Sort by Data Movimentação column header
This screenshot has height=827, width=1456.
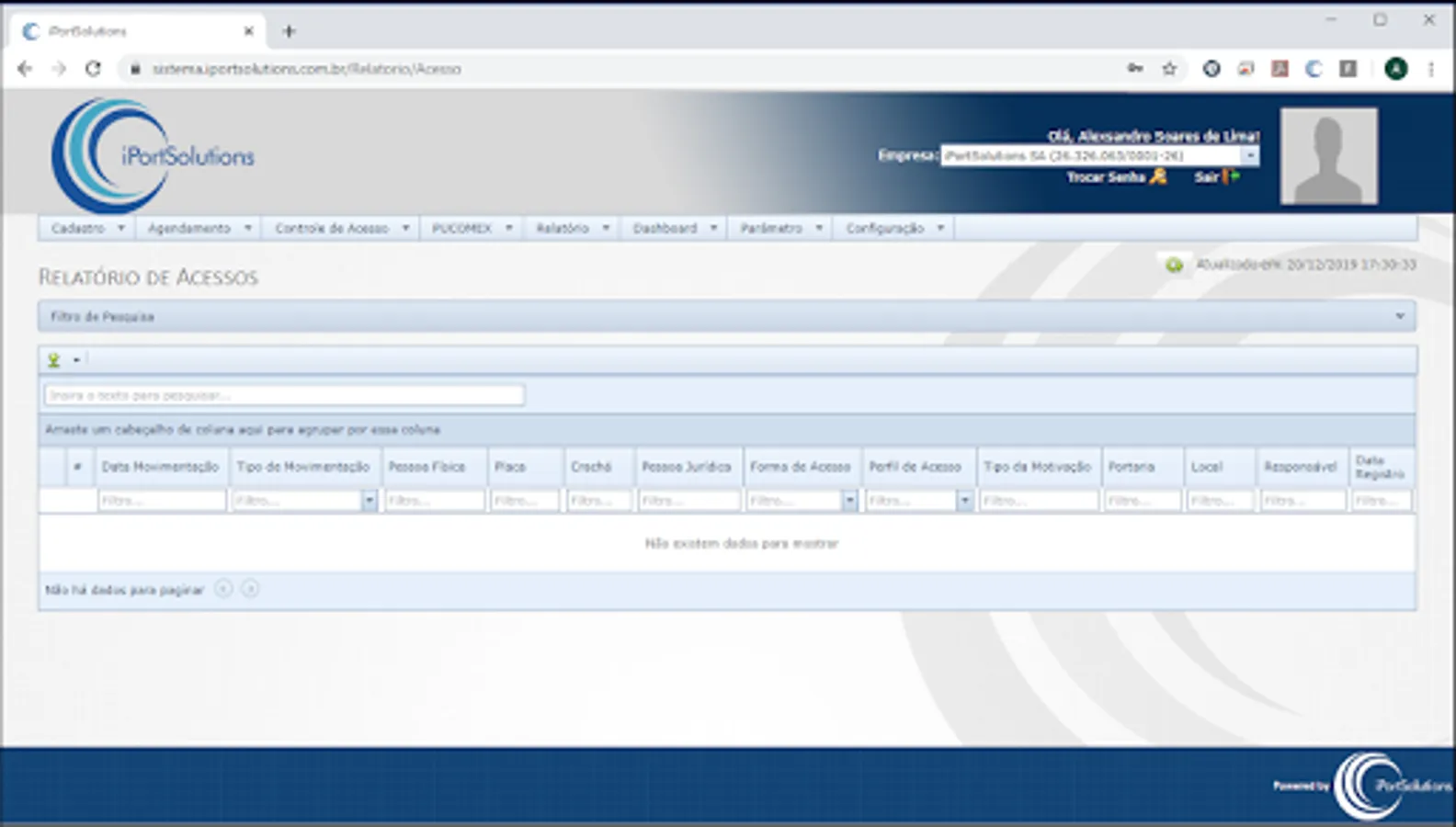coord(161,467)
